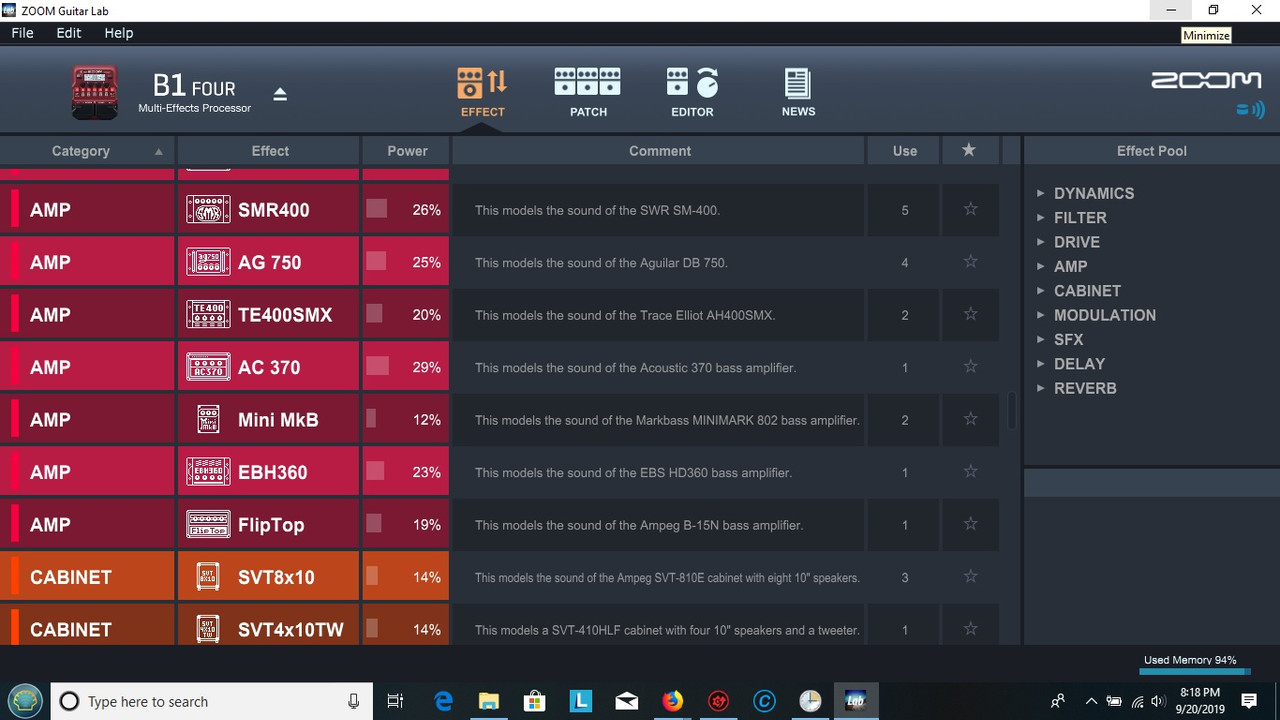Click the EBH360 effect icon
Image resolution: width=1280 pixels, height=720 pixels.
click(208, 472)
